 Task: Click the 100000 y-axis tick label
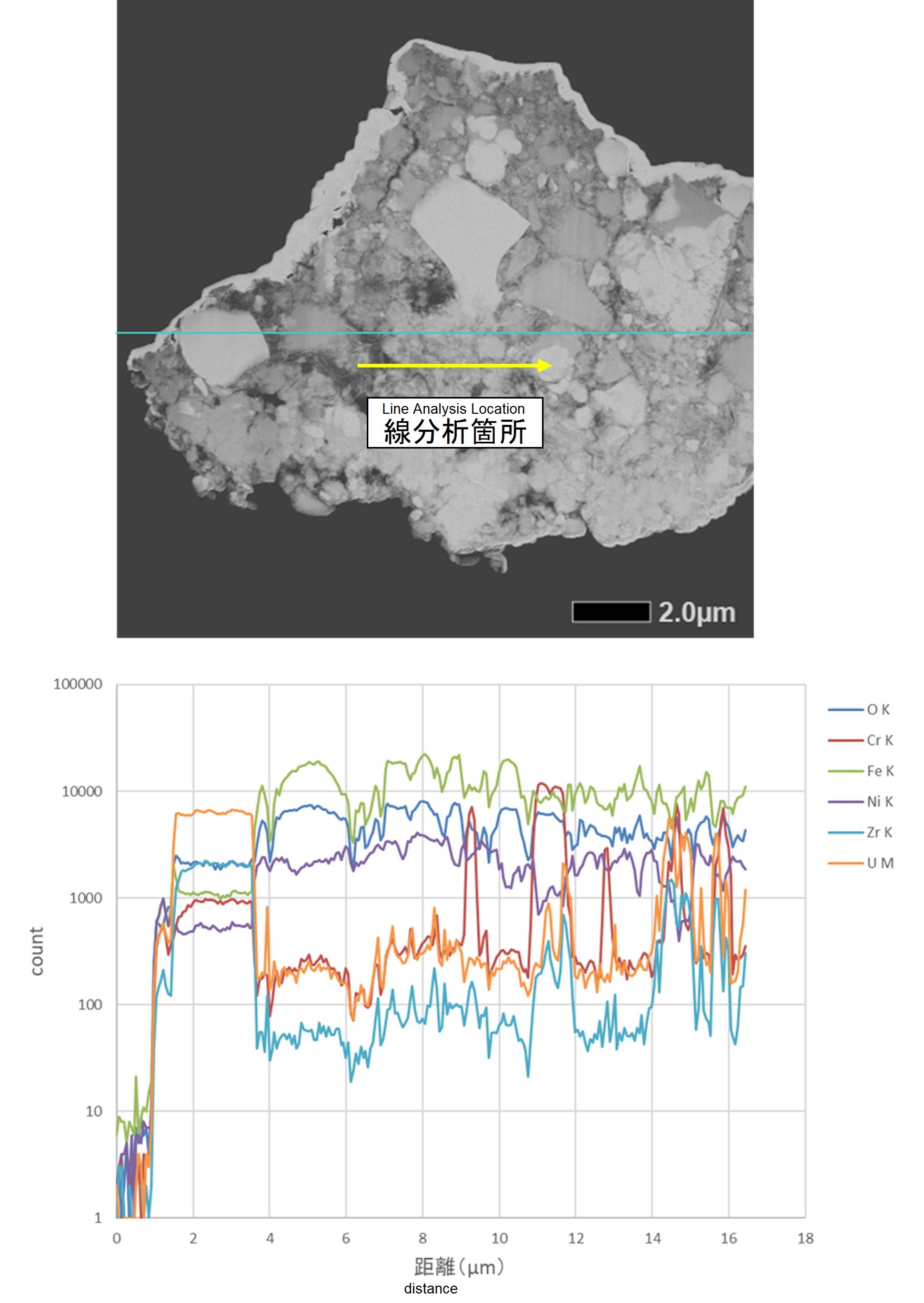pos(78,684)
